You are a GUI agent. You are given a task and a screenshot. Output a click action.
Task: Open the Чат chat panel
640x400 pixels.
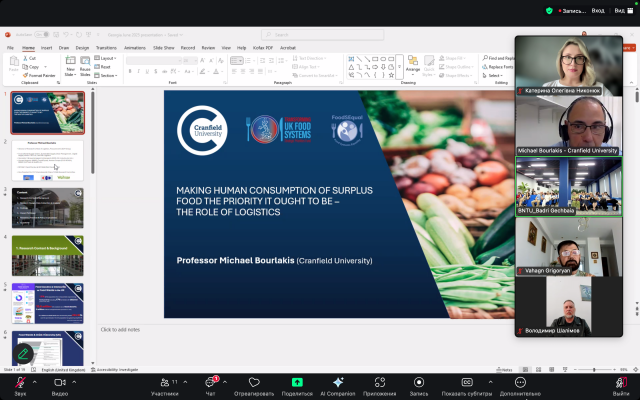pos(212,383)
